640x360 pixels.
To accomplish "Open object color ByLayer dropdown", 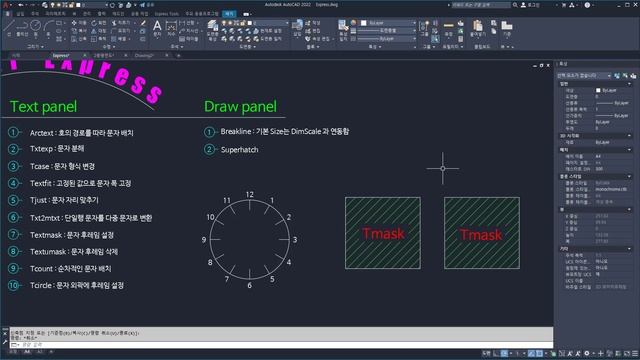I will click(x=388, y=23).
